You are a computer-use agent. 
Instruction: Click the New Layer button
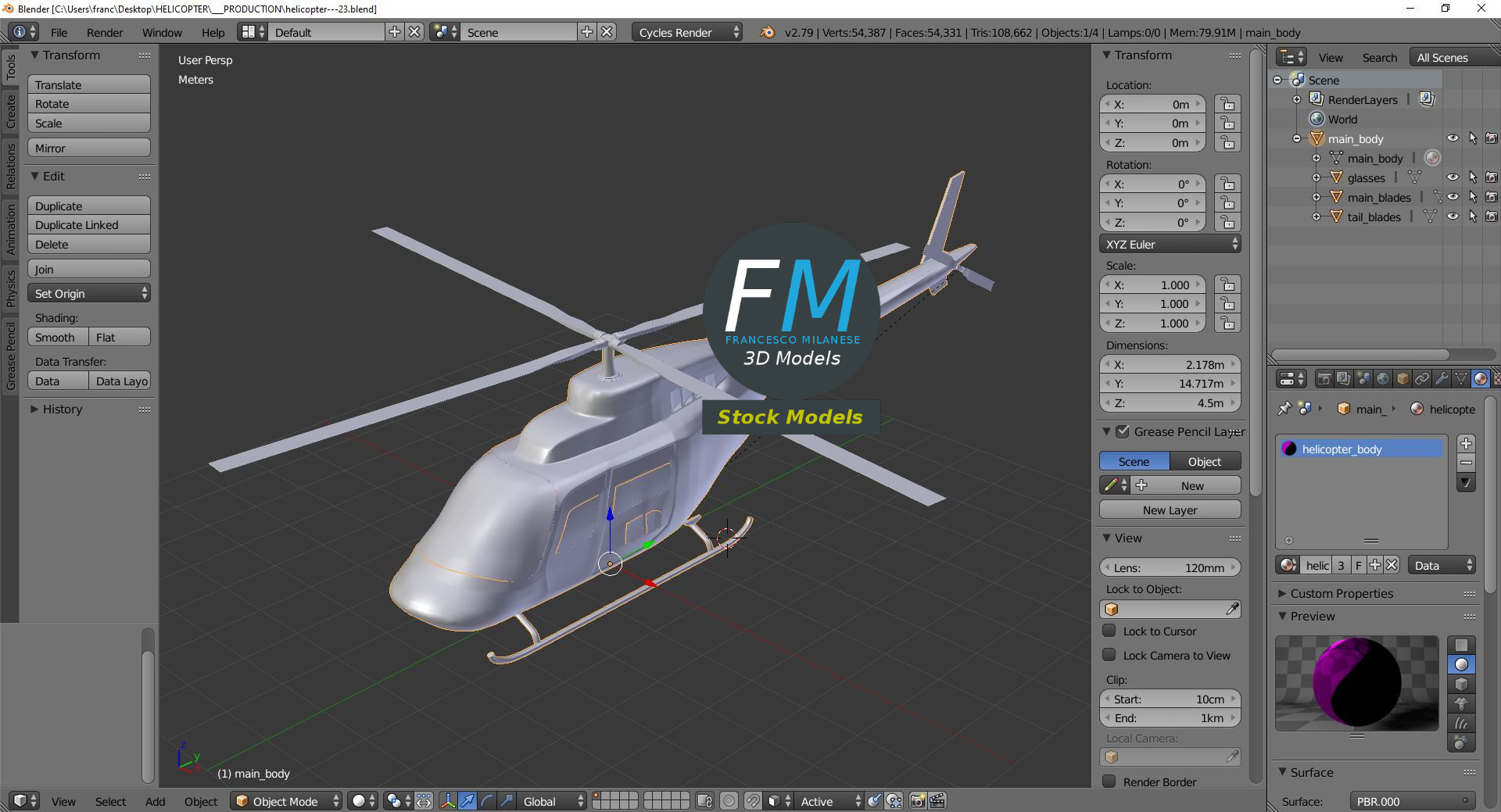coord(1170,510)
